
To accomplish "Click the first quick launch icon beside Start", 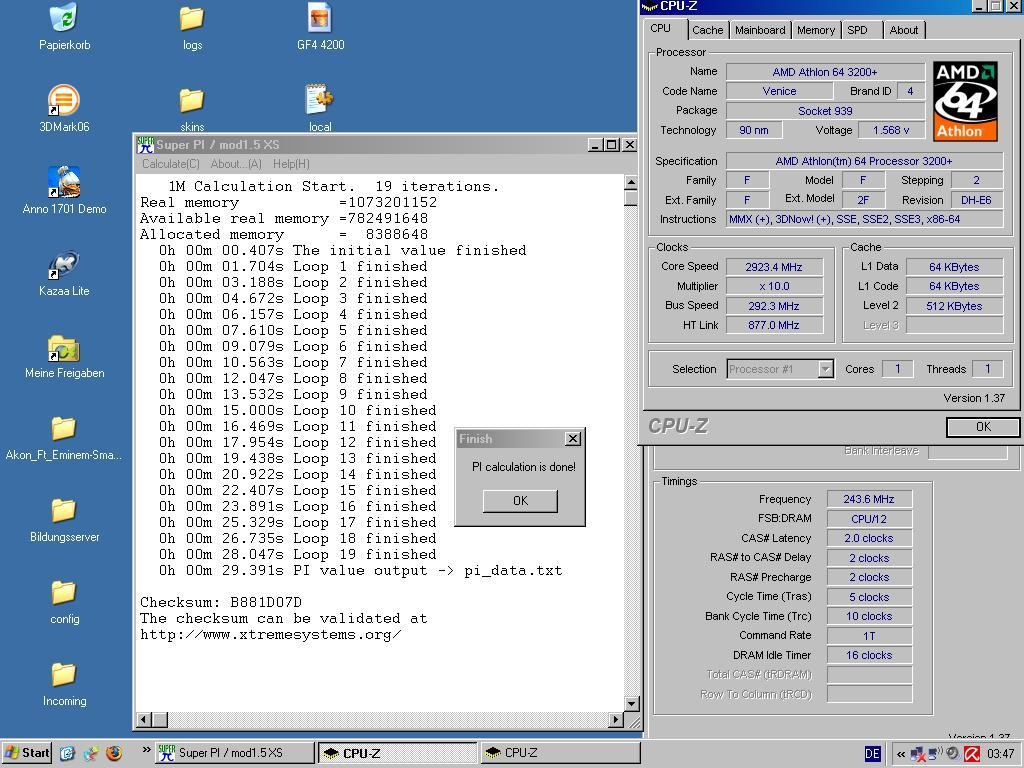I will (67, 753).
